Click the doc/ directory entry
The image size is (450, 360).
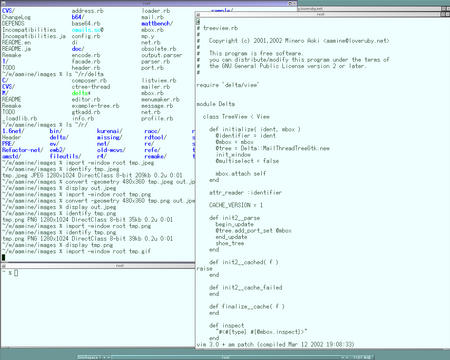[x=78, y=49]
